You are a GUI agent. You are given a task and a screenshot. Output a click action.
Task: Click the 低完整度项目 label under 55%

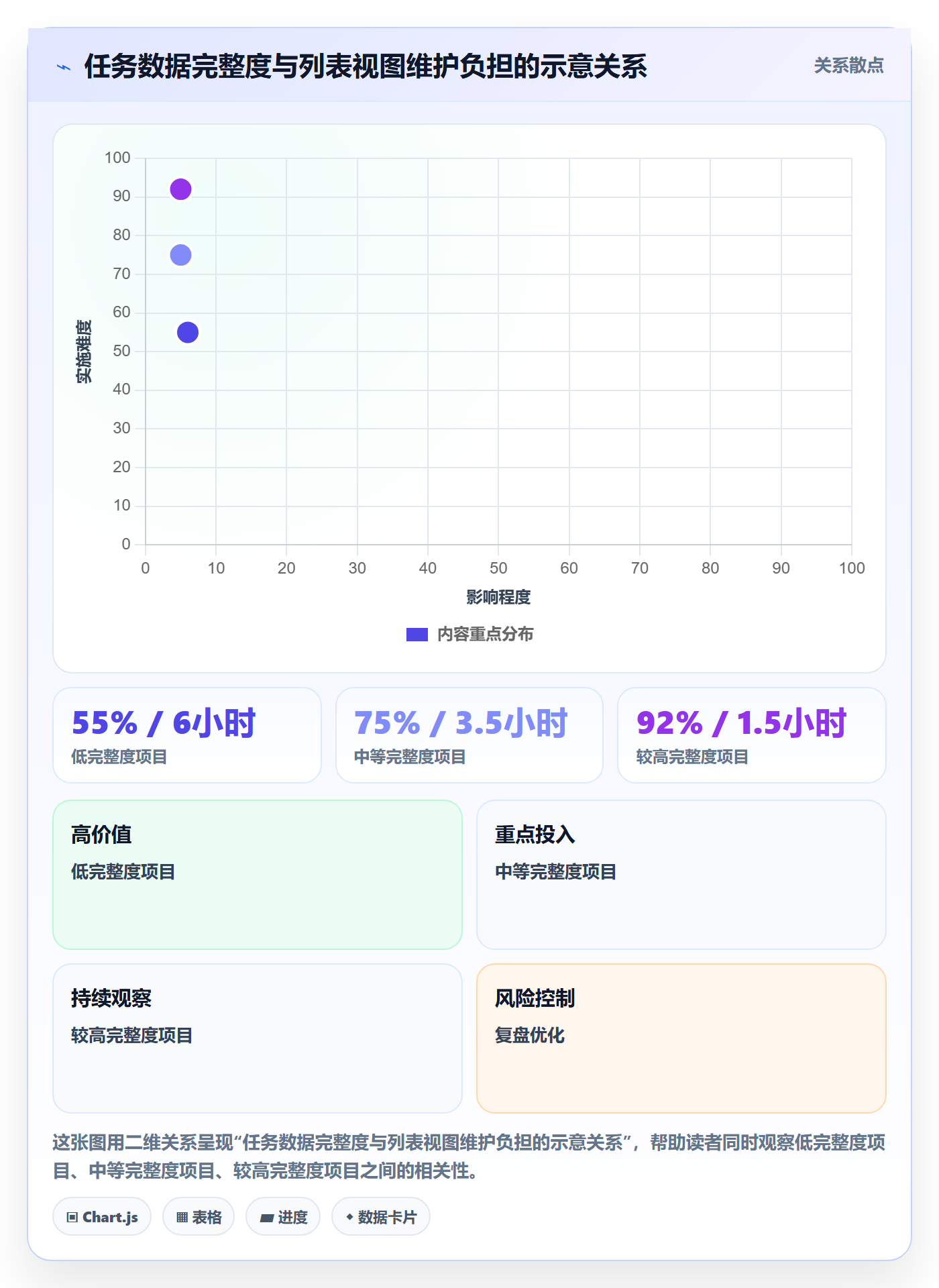119,757
